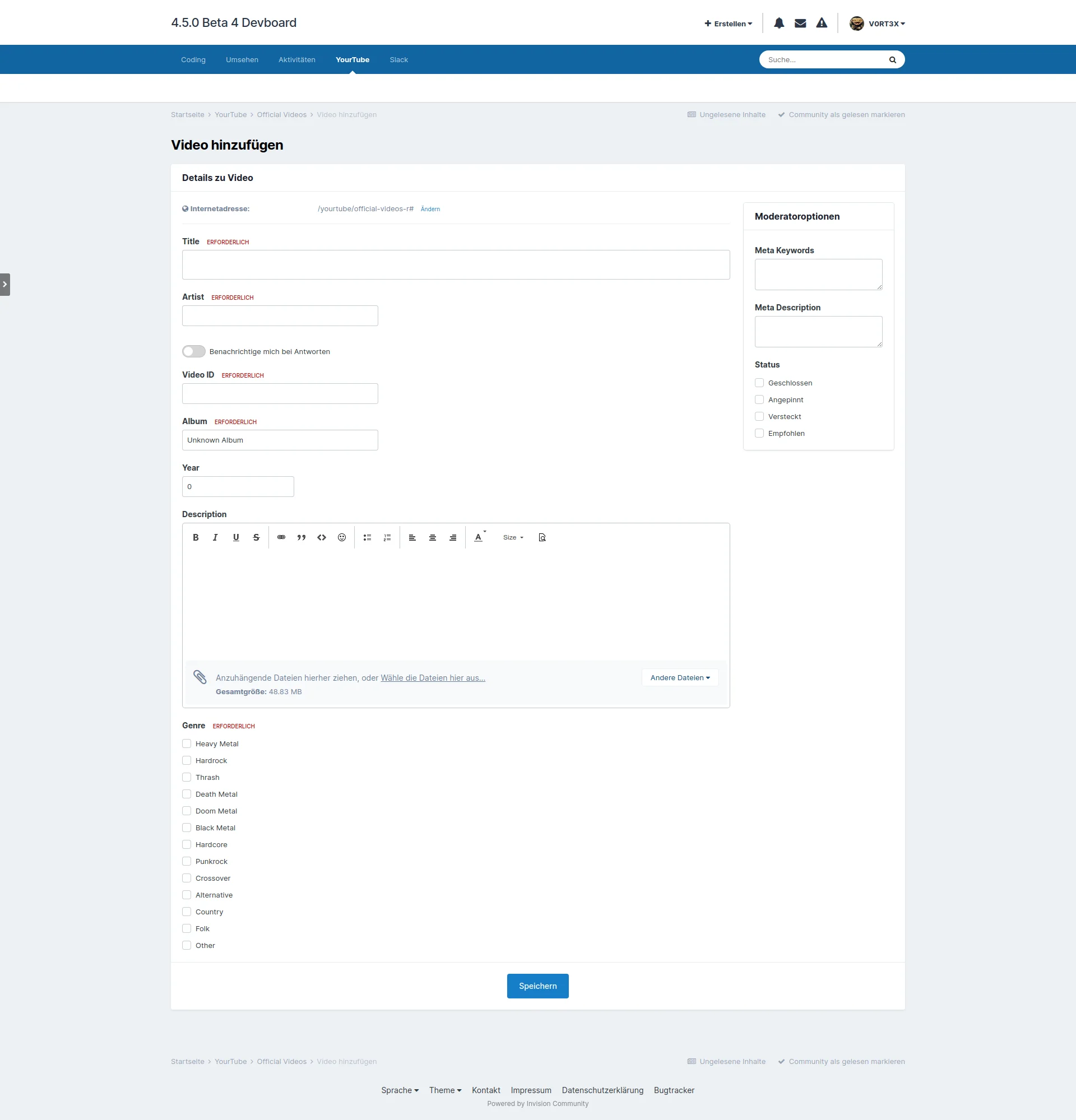Open the Size dropdown in the editor

(x=513, y=537)
